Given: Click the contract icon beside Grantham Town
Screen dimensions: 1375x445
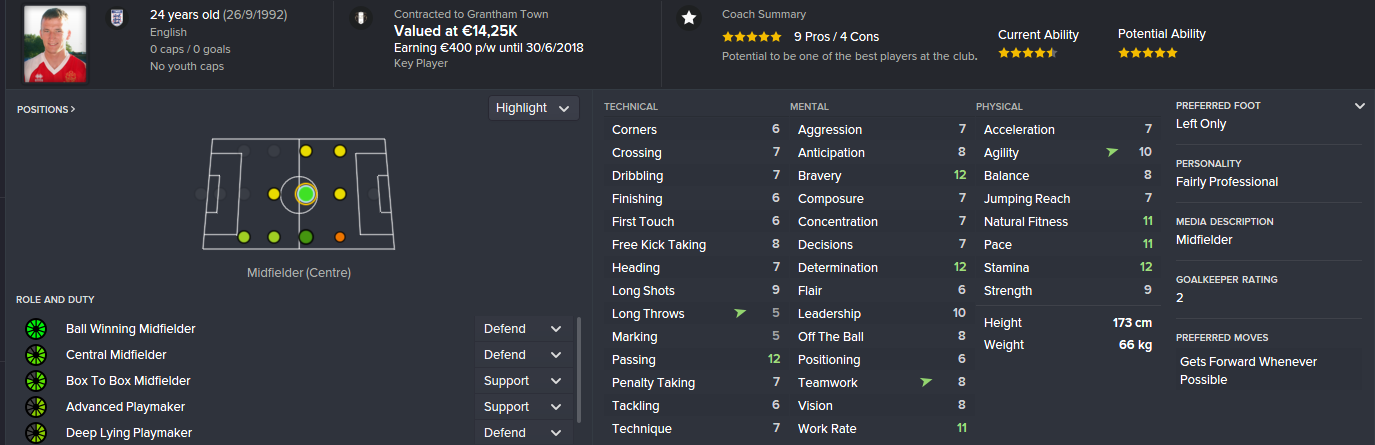Looking at the screenshot, I should pyautogui.click(x=360, y=18).
